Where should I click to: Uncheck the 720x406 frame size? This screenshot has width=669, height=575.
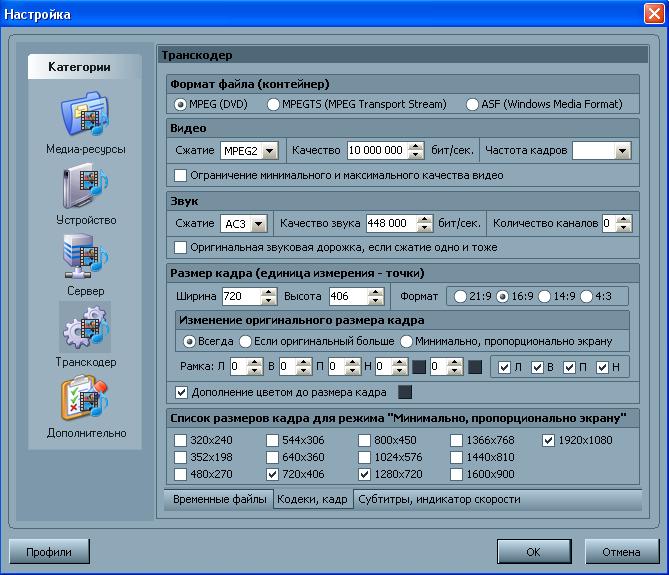(272, 474)
